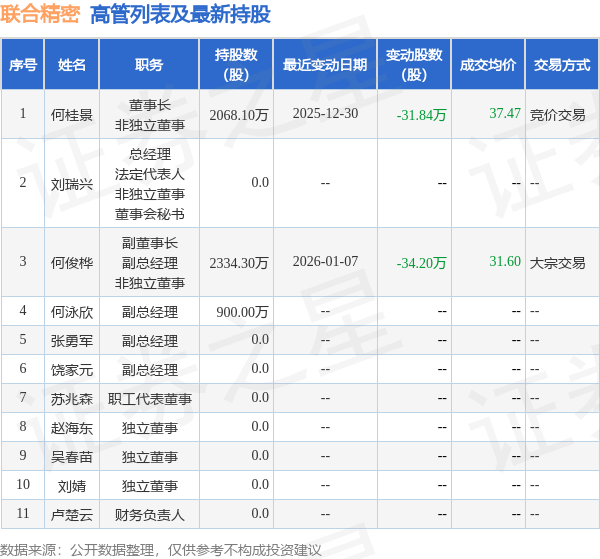600x559 pixels.
Task: Sort by the 持股数(股) column header
Action: [235, 65]
